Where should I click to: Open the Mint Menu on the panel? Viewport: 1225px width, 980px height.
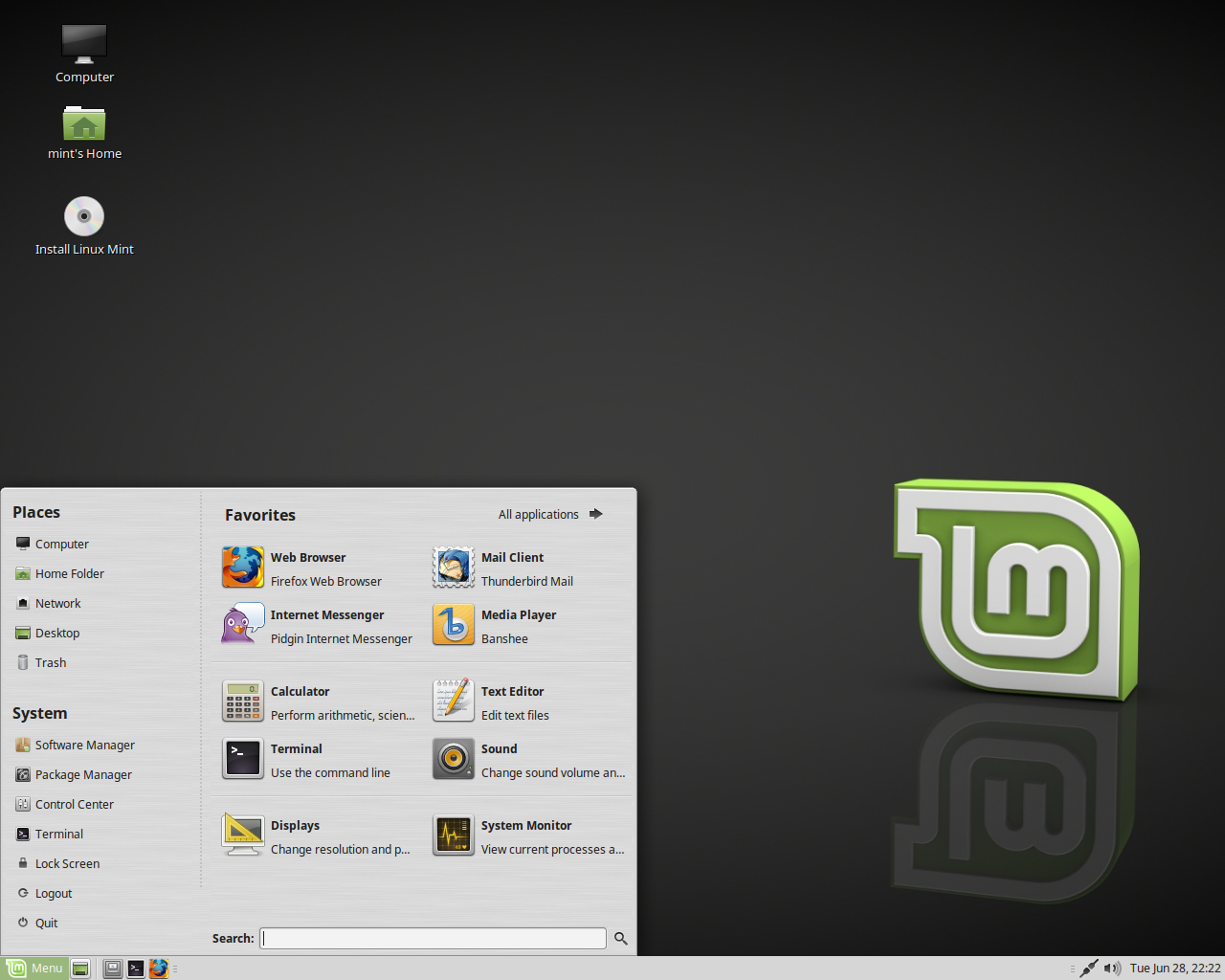click(35, 968)
